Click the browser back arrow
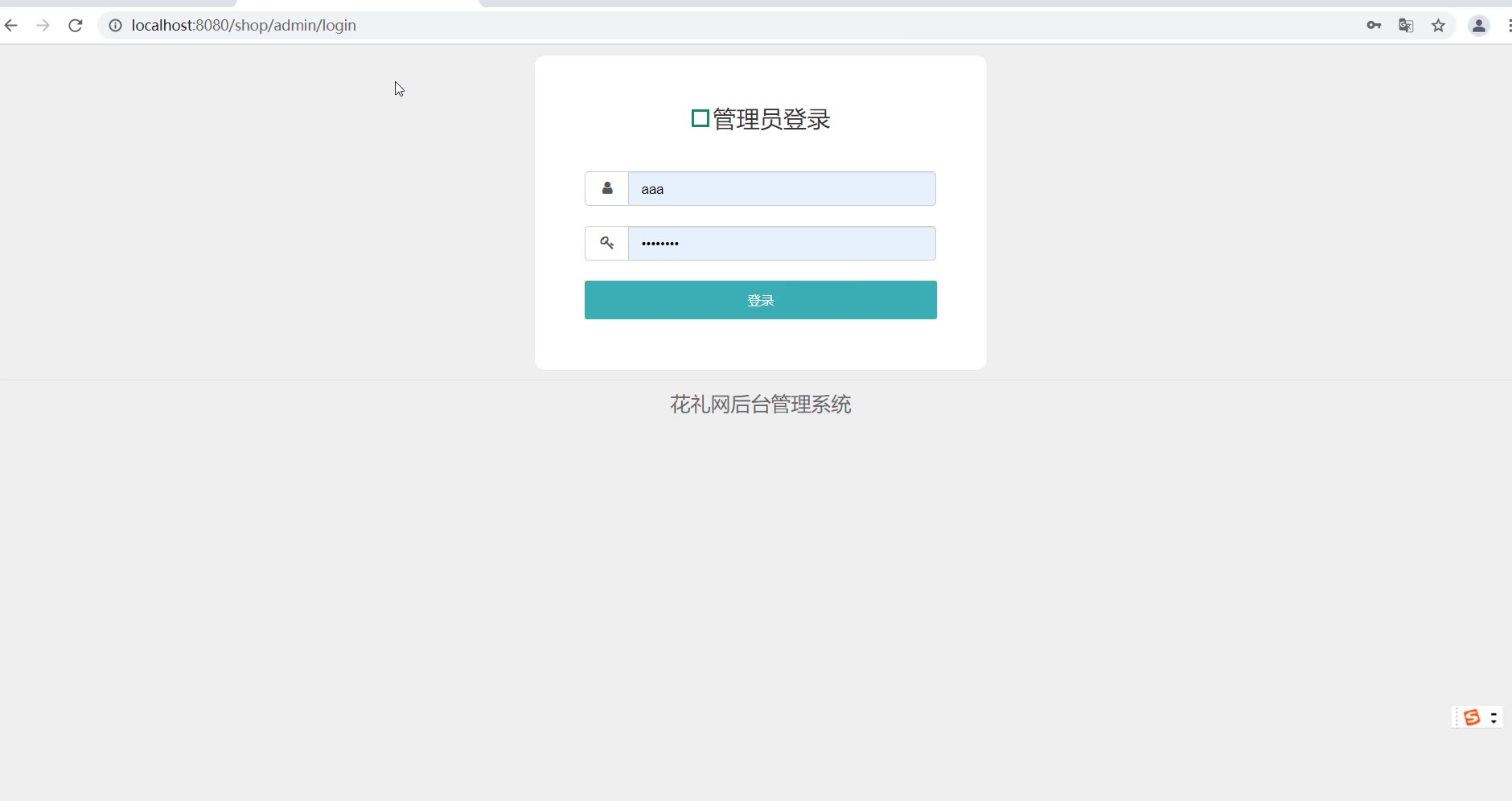The width and height of the screenshot is (1512, 801). pos(11,26)
